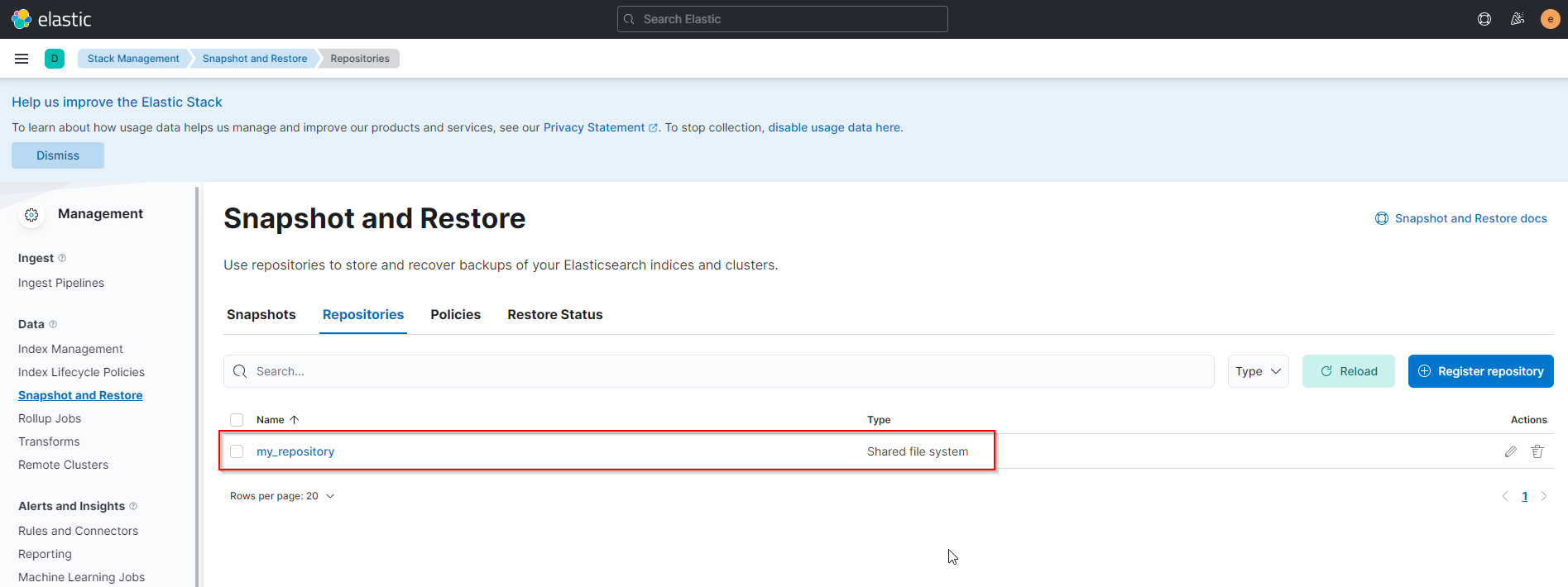
Task: Click the Repositories breadcrumb label
Action: (360, 59)
